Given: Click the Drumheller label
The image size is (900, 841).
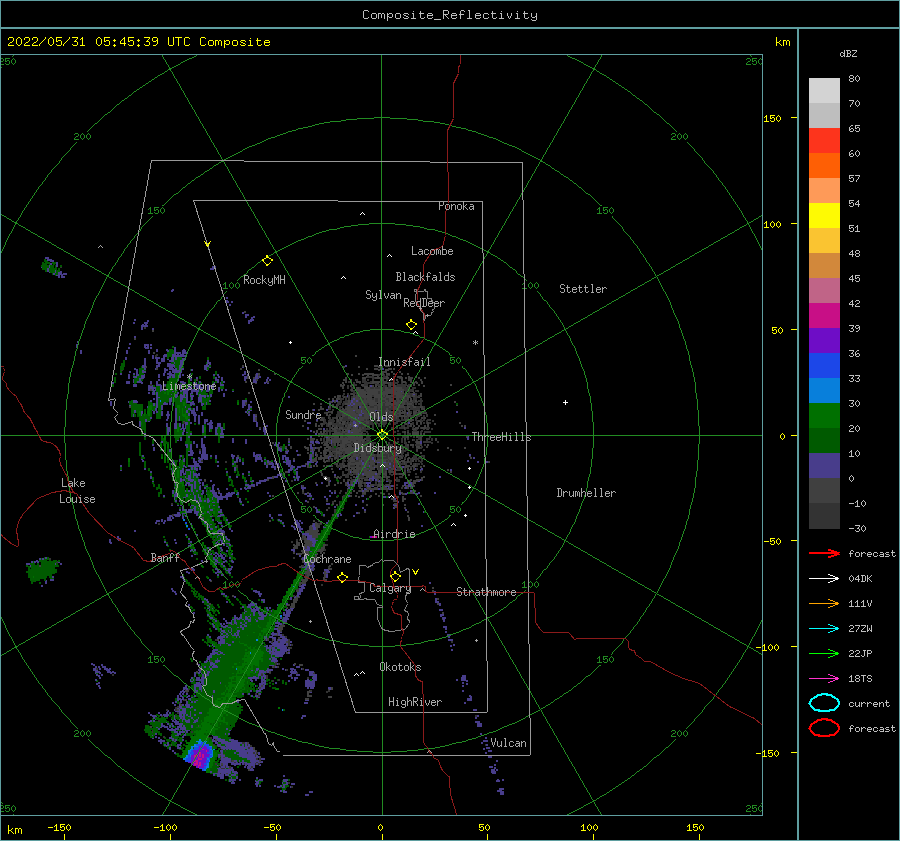Looking at the screenshot, I should 586,493.
